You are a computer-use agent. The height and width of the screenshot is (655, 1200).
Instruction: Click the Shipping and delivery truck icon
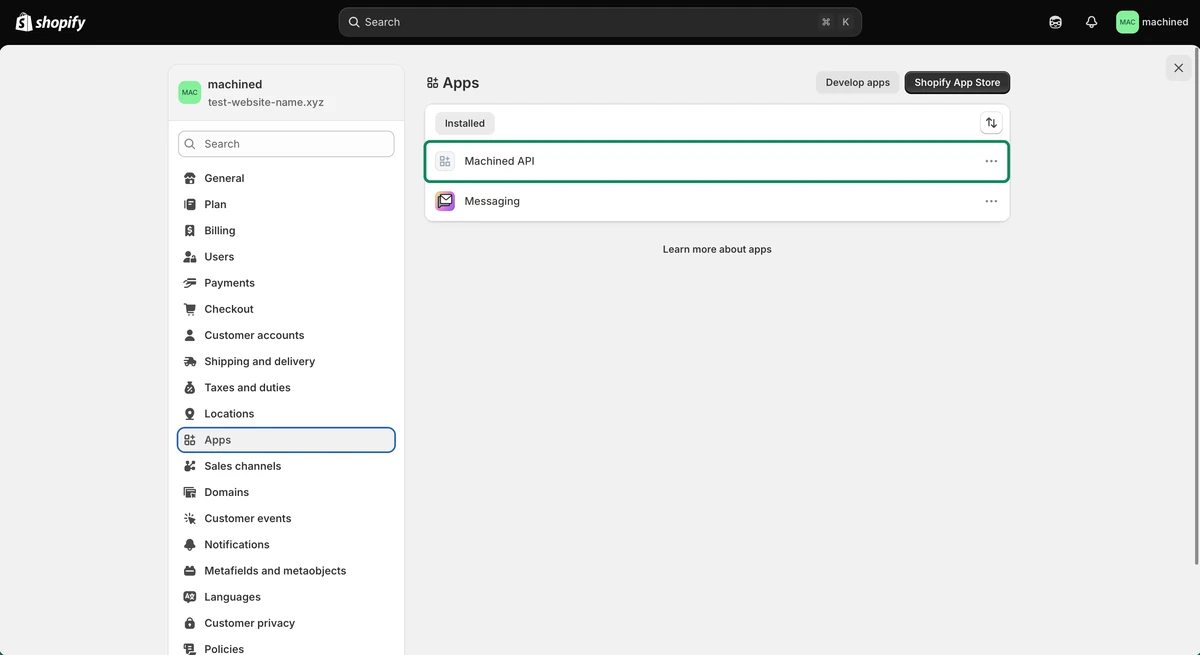click(x=190, y=361)
